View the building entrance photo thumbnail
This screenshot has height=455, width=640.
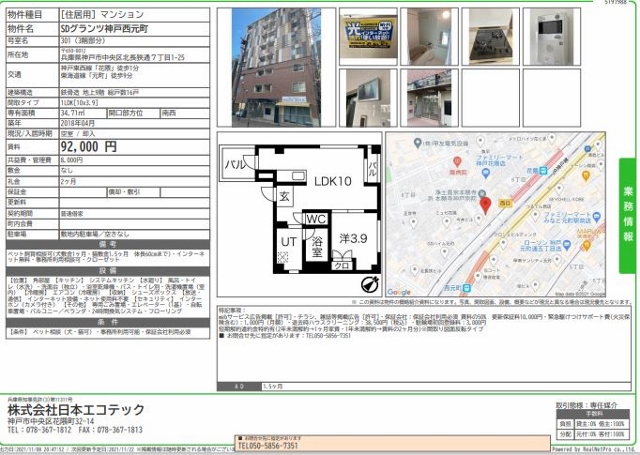point(429,98)
